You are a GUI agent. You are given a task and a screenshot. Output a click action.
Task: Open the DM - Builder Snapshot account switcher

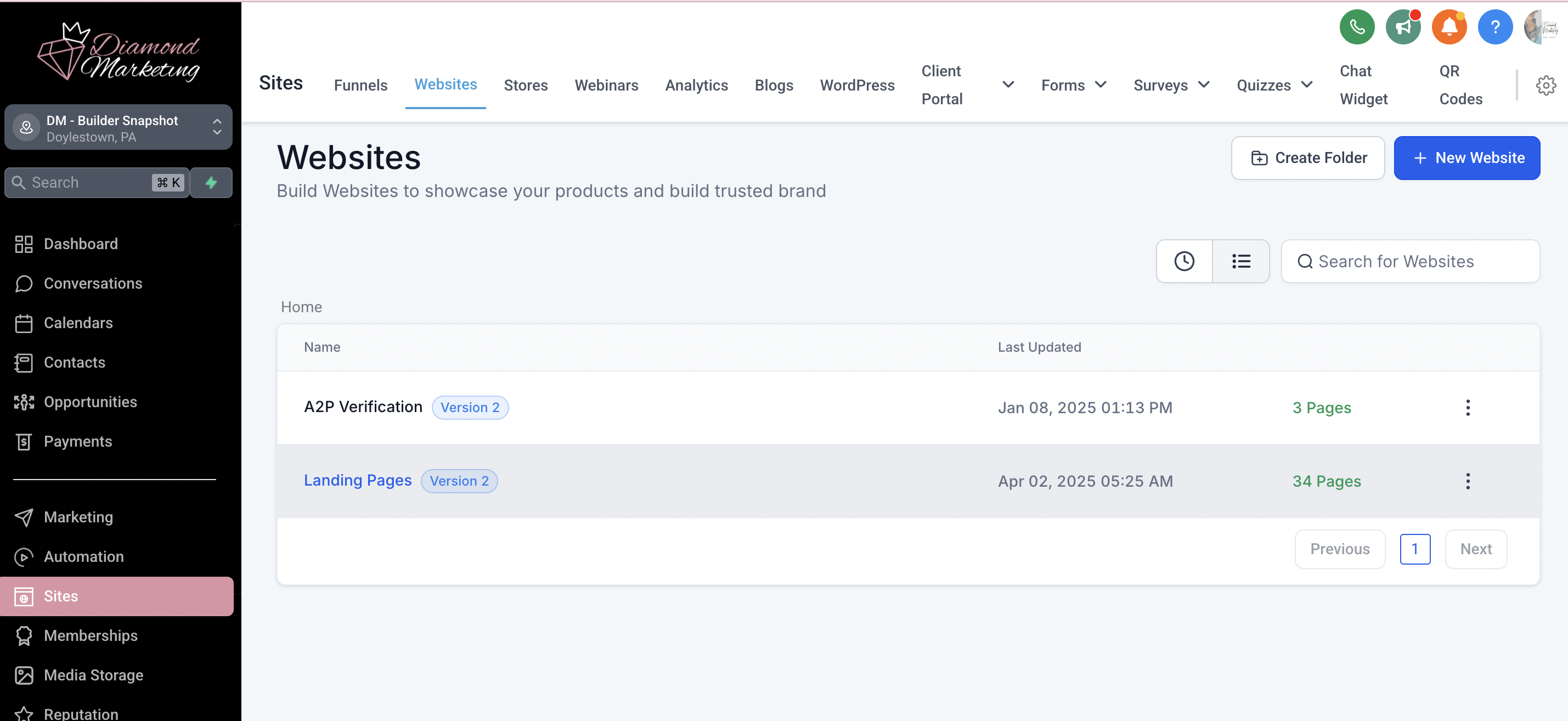coord(119,128)
